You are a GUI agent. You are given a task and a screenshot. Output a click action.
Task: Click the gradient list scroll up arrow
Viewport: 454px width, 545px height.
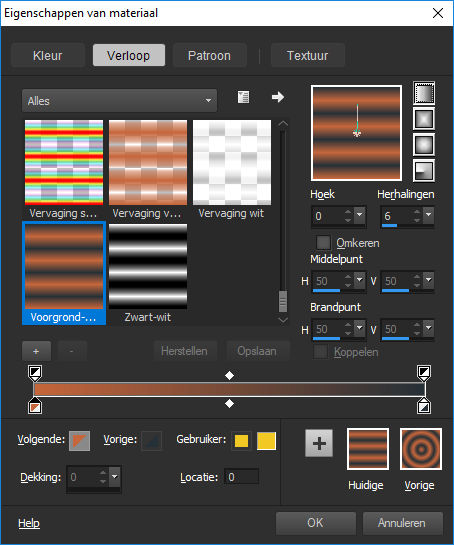click(x=283, y=123)
